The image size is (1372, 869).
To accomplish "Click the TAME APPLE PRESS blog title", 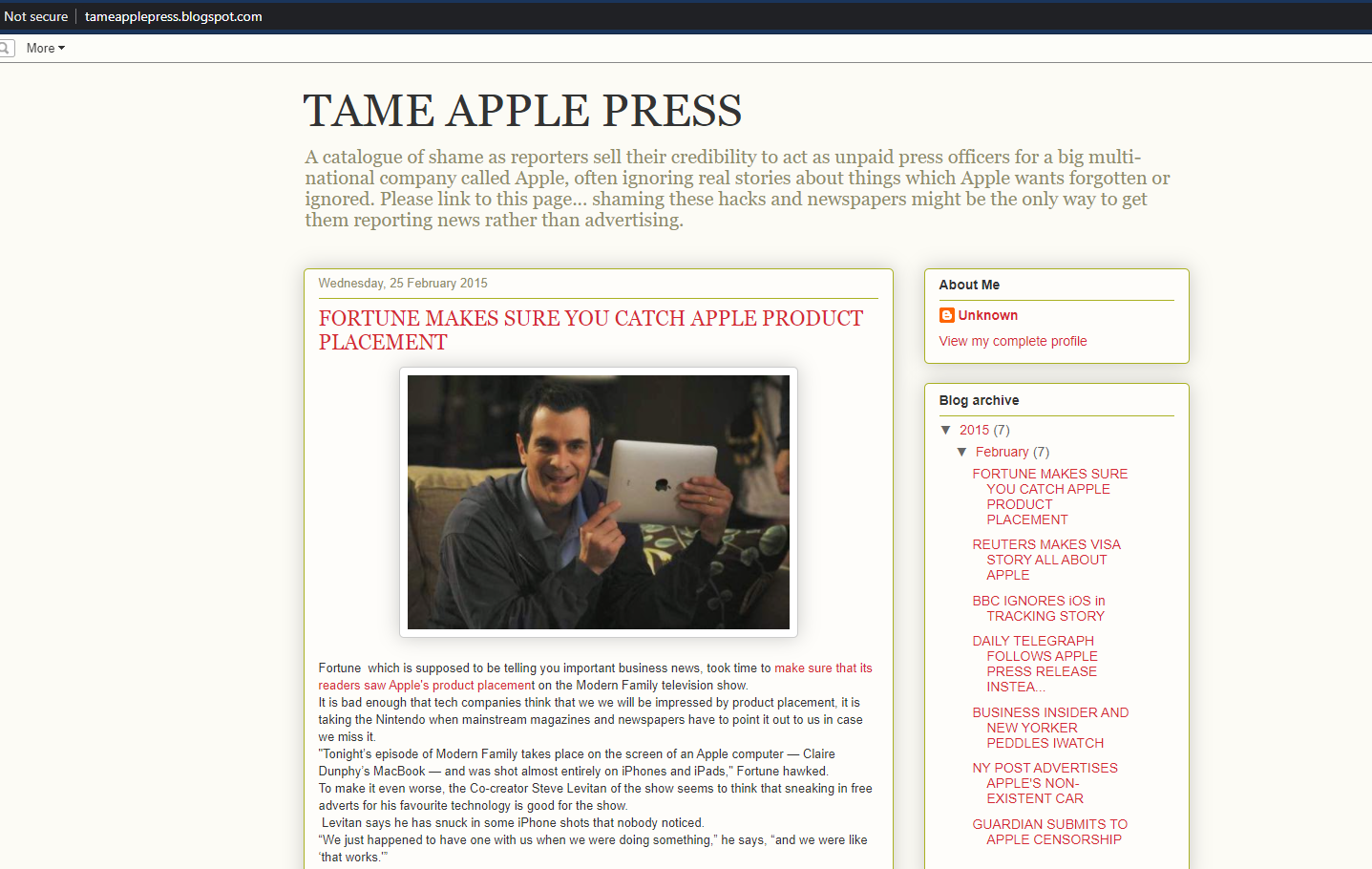I will point(522,111).
